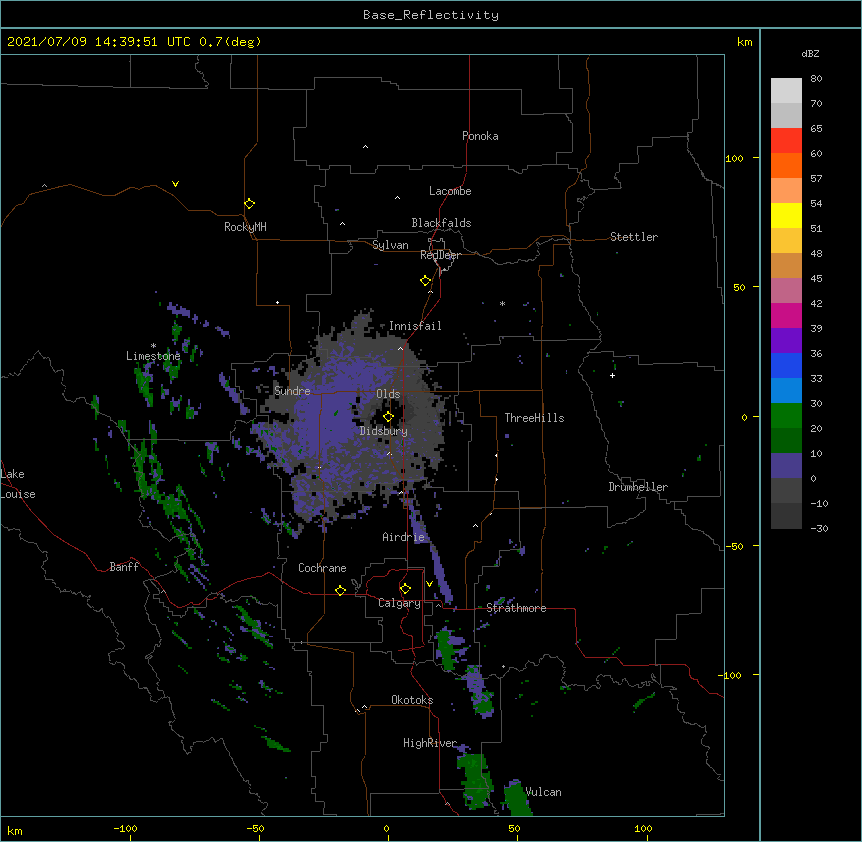Click the green 20-30 dBZ legend color
862x842 pixels.
(786, 416)
